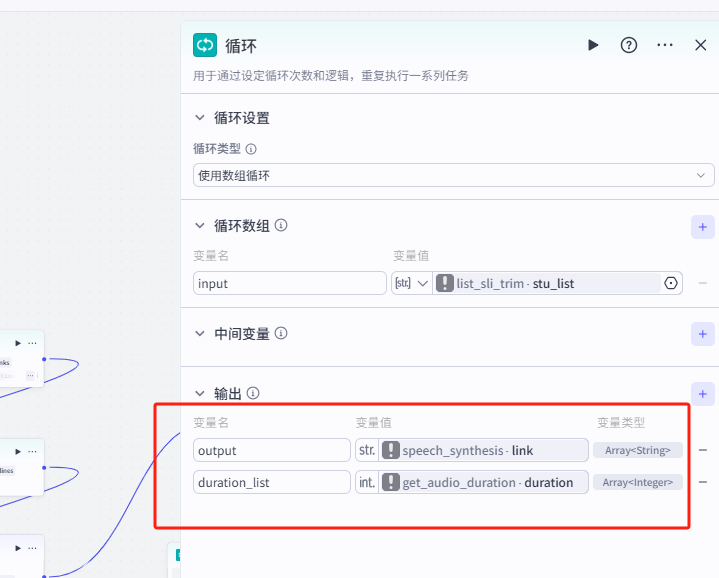Click info icon next to 循环类型
719x578 pixels.
(x=251, y=149)
